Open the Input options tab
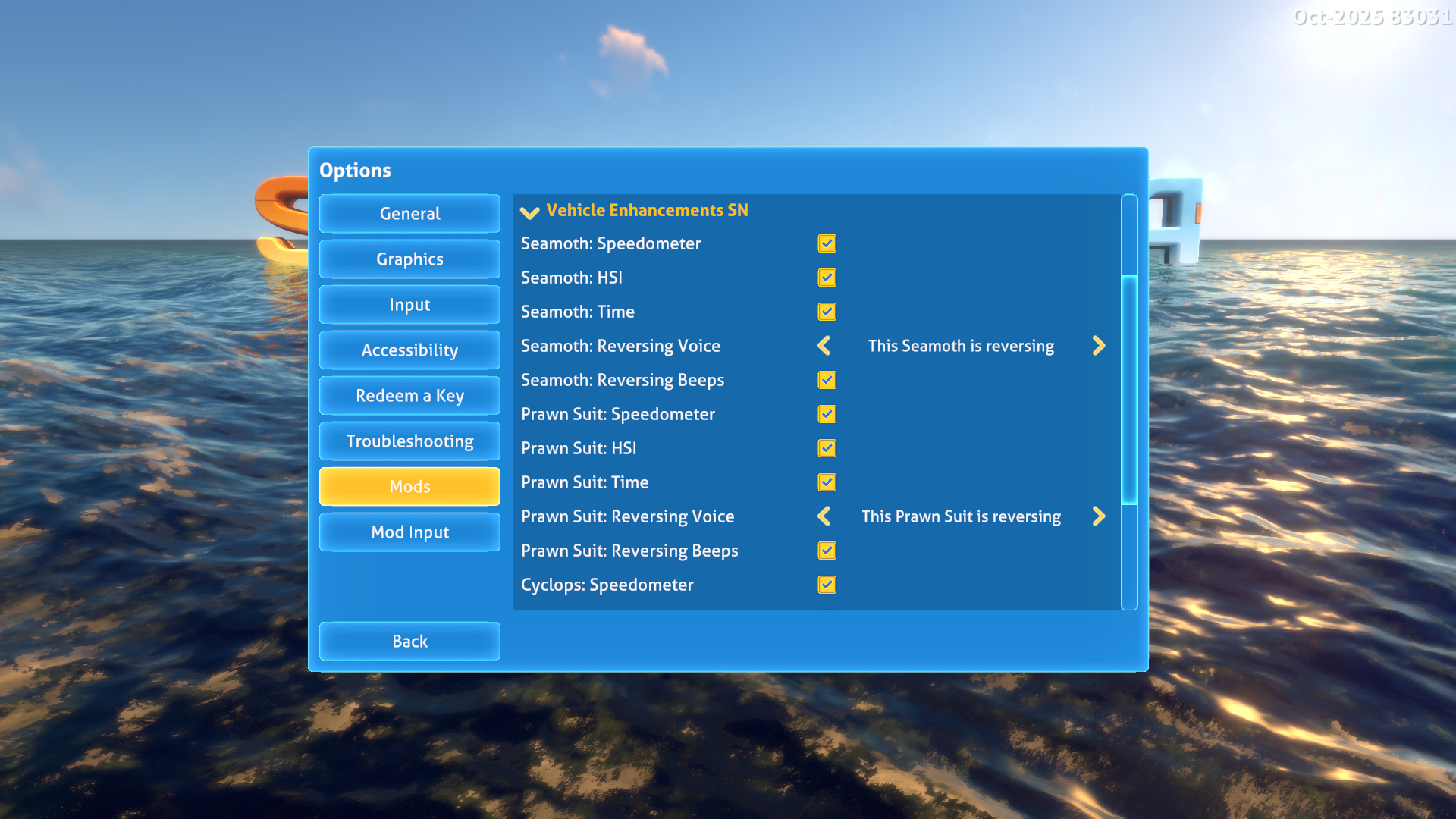Screen dimensions: 1456x819 click(409, 305)
